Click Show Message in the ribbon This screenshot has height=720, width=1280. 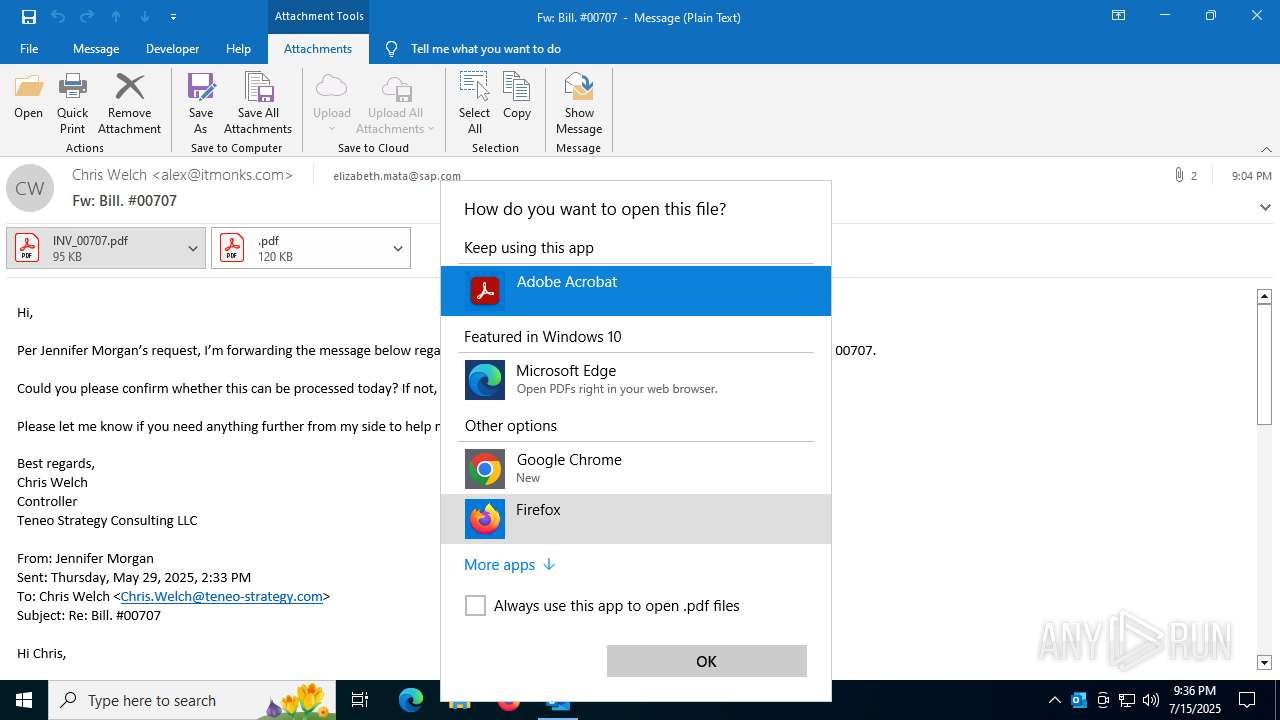pyautogui.click(x=579, y=103)
